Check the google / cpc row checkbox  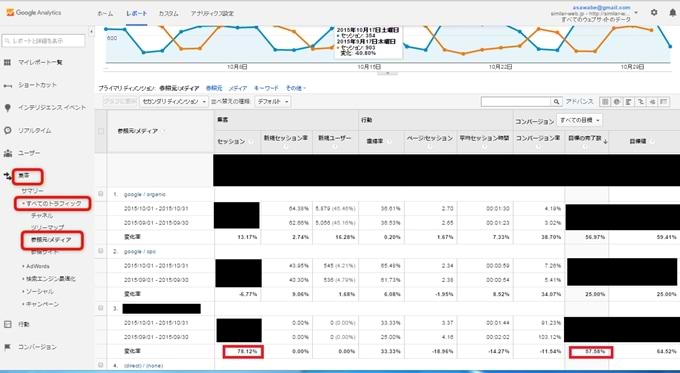[101, 251]
